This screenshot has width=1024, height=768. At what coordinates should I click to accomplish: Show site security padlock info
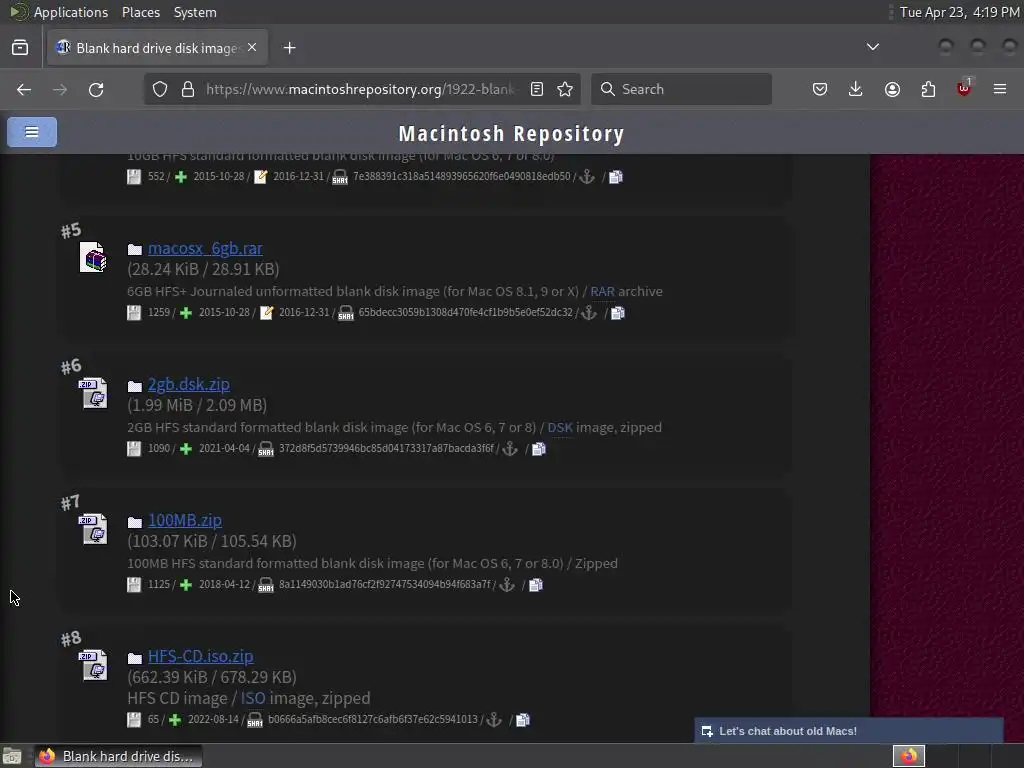[188, 89]
